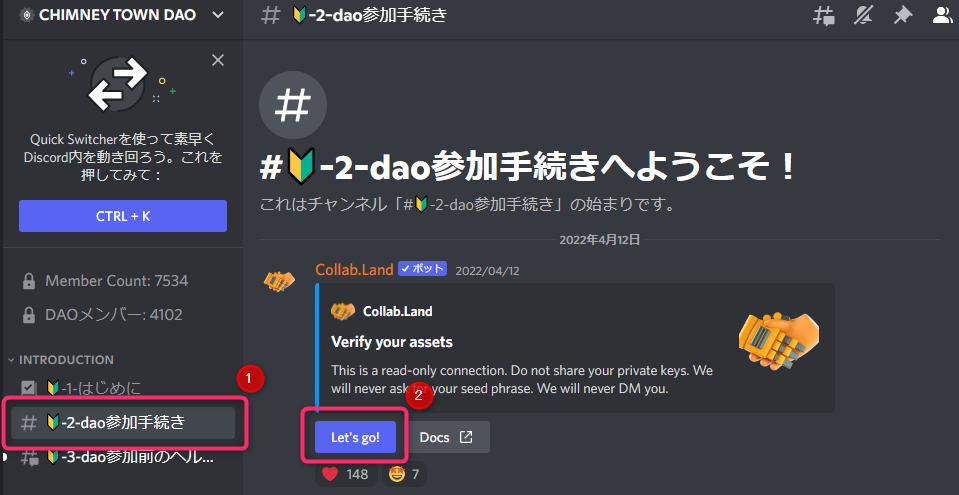Image resolution: width=959 pixels, height=495 pixels.
Task: Open the Threads icon in header
Action: 824,16
